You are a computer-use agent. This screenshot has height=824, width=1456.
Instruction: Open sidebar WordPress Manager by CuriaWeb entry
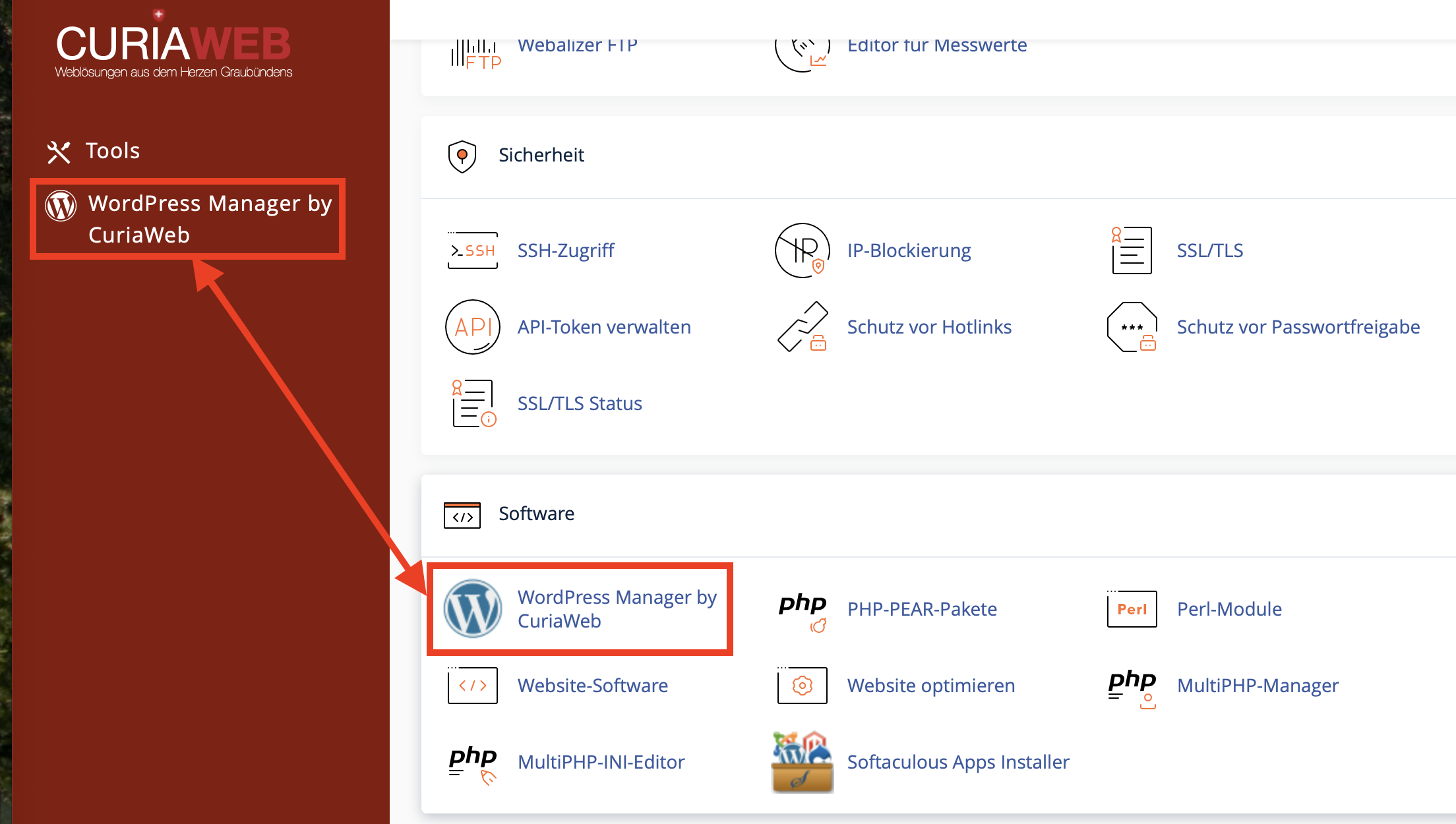tap(188, 219)
